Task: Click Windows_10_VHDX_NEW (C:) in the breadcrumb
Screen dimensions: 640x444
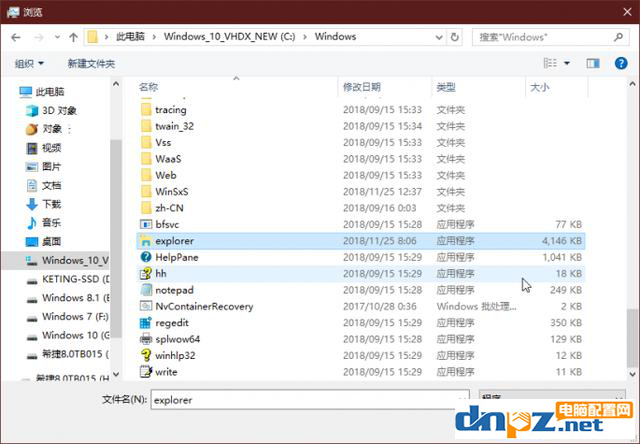Action: point(229,37)
